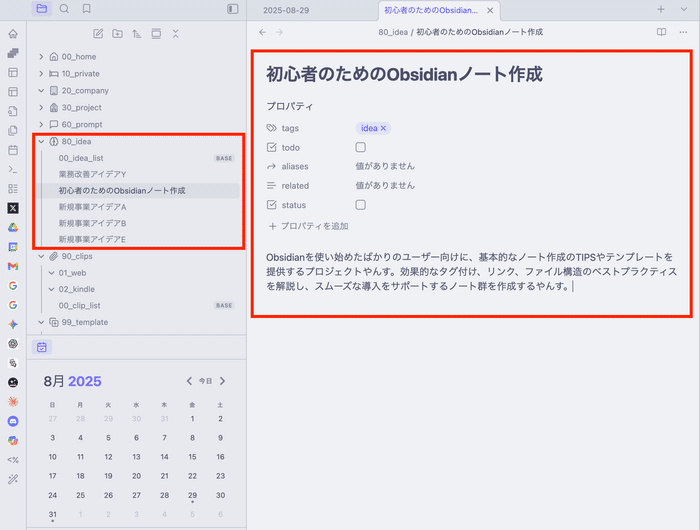Open the calendar panel tab icon
The height and width of the screenshot is (530, 700).
[x=42, y=347]
